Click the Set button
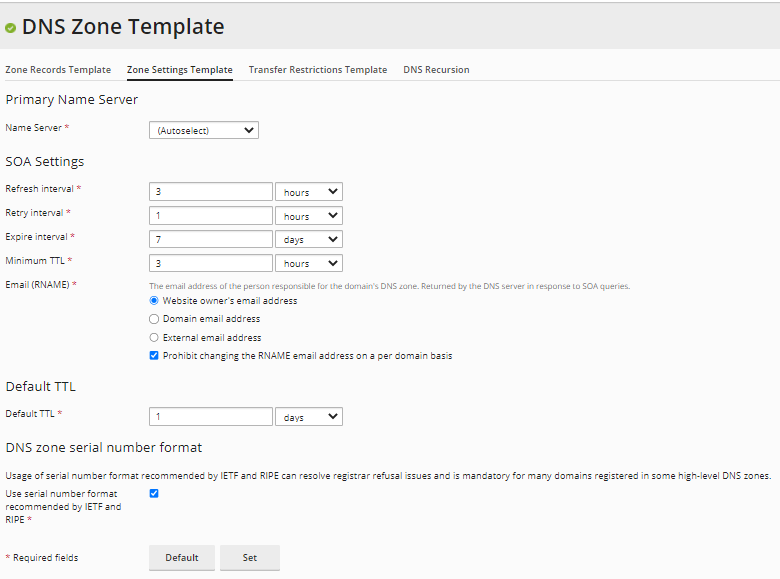780x579 pixels. point(250,558)
